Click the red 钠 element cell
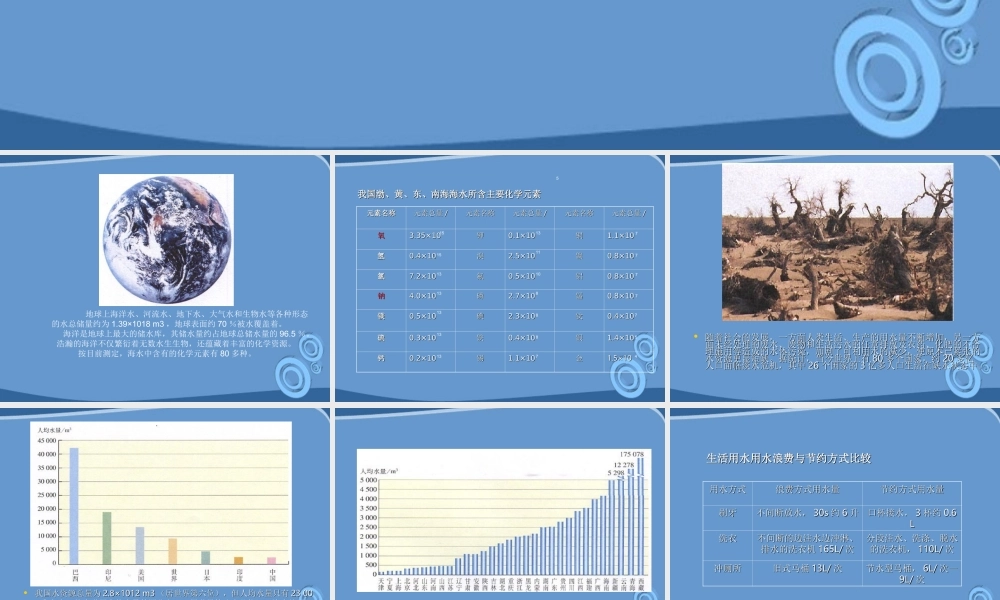This screenshot has width=1000, height=600. click(381, 296)
